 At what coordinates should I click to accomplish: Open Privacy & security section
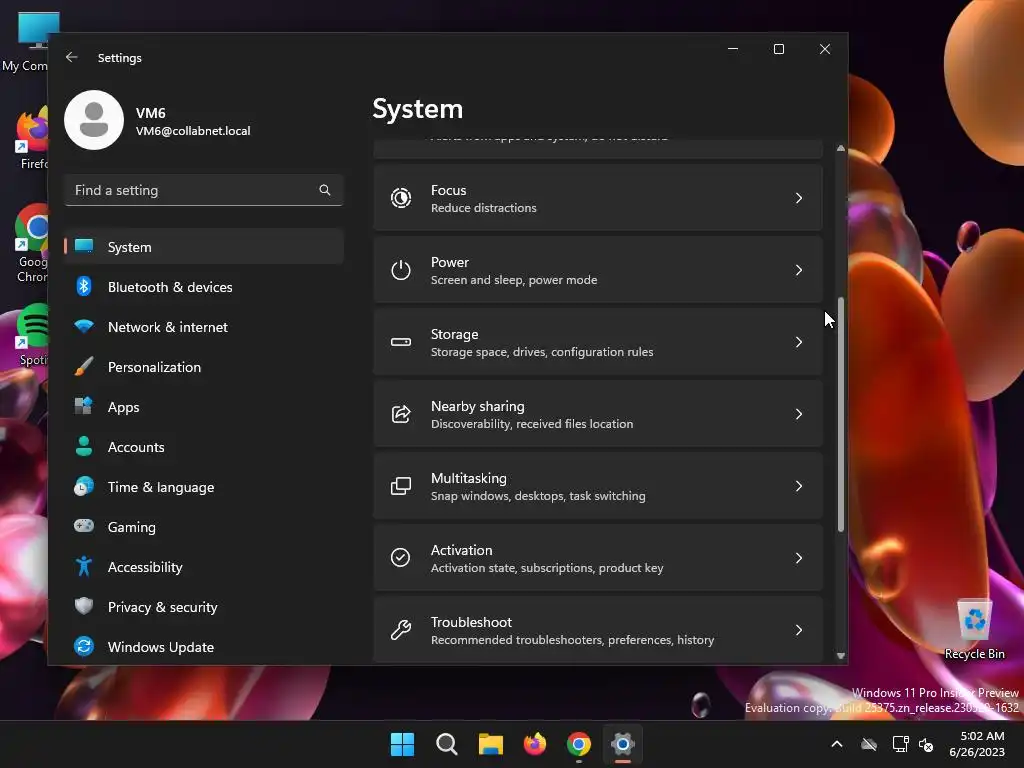point(204,607)
